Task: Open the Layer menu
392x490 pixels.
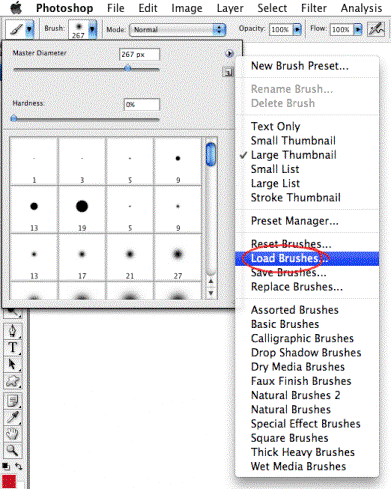Action: [230, 8]
